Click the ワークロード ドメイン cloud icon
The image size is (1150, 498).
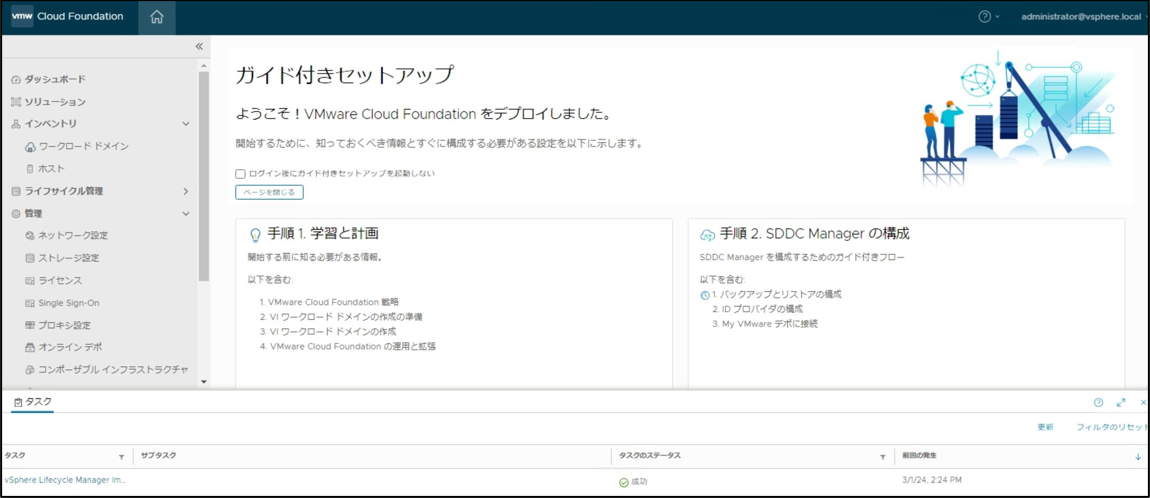(30, 147)
